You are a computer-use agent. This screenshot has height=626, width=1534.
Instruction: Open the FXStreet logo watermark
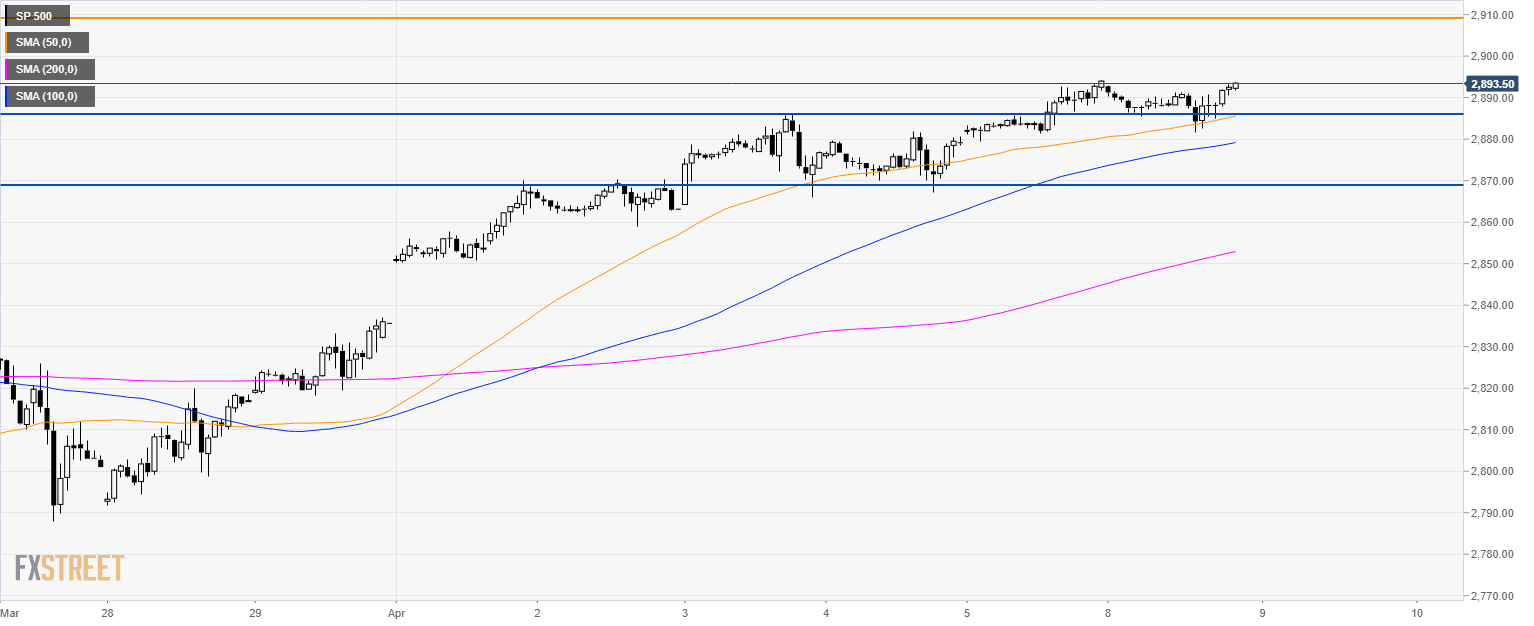pos(69,568)
